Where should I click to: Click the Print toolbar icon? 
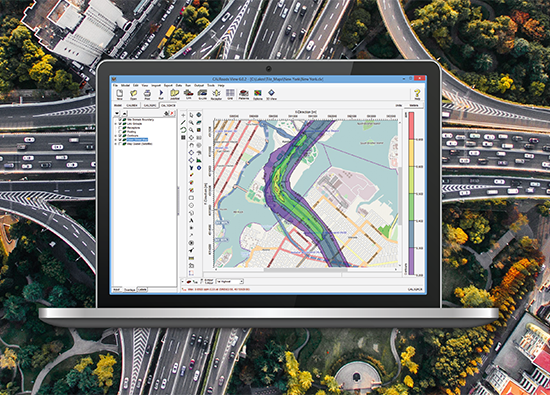pos(147,94)
